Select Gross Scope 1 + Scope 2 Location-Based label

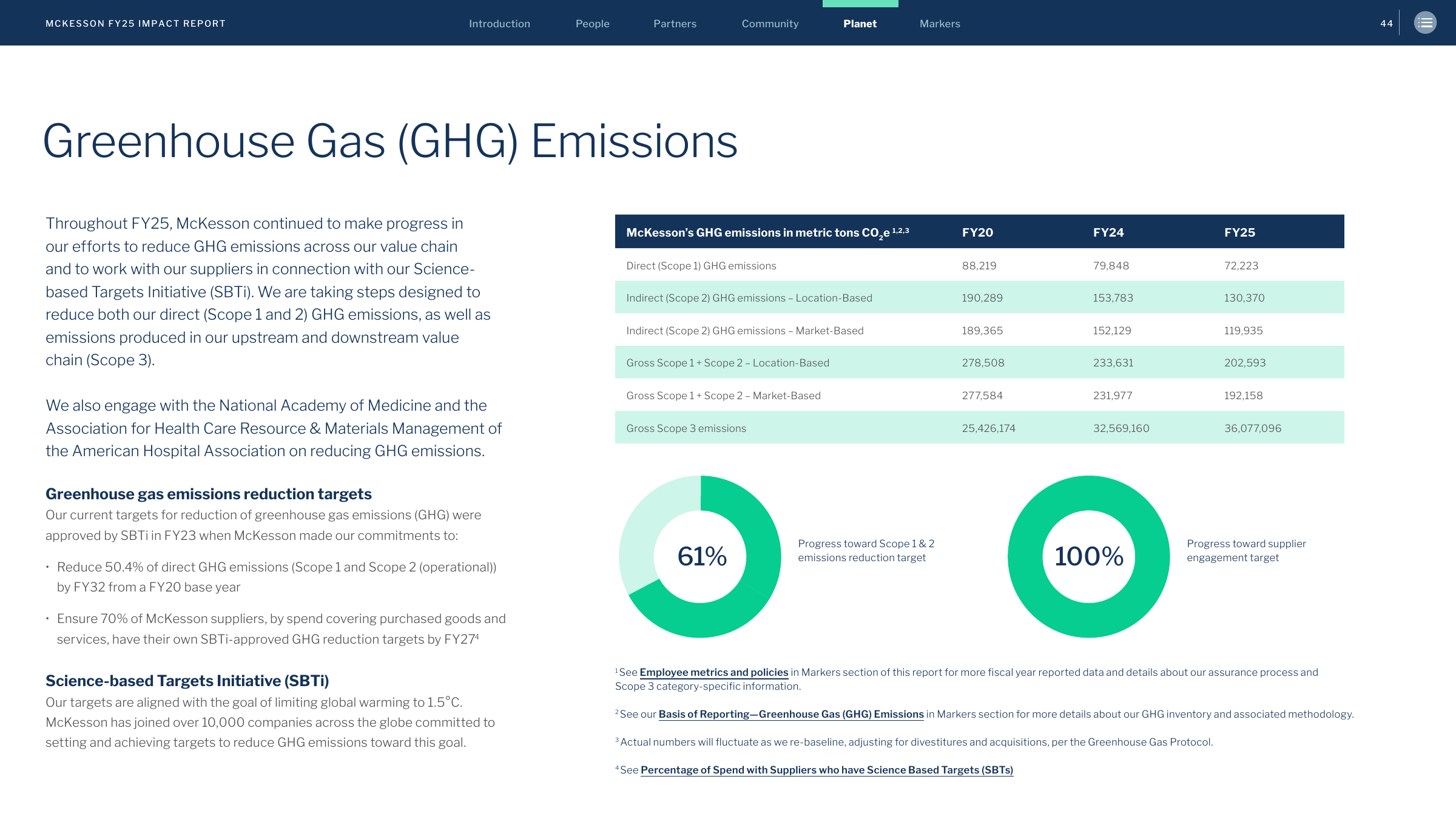727,363
